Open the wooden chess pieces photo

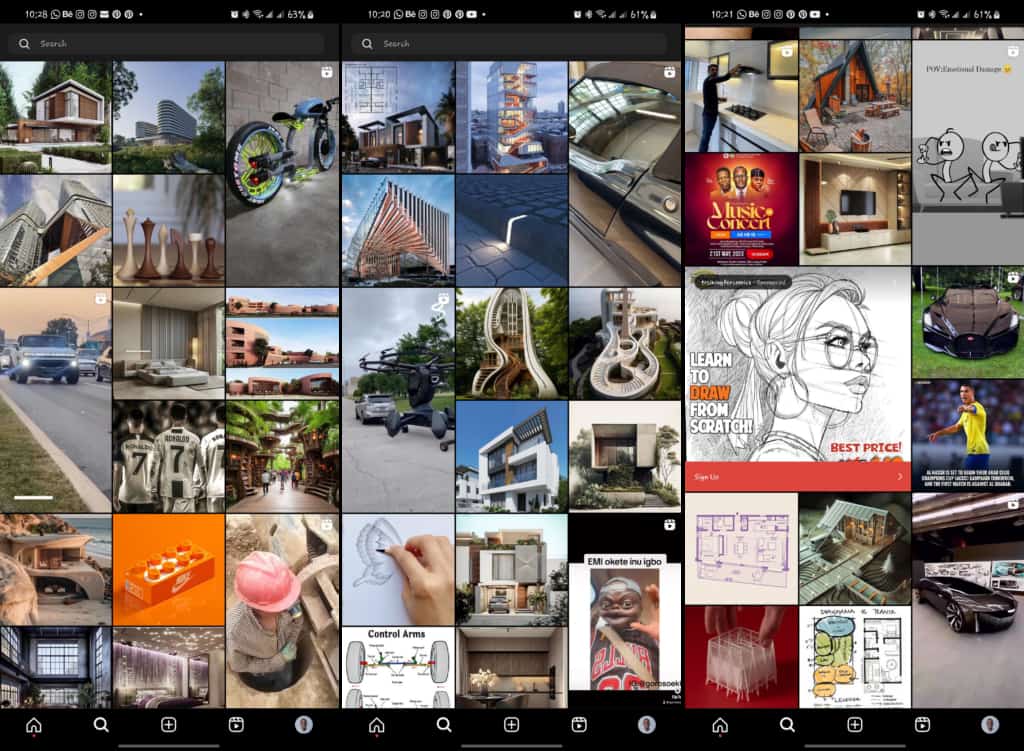170,225
